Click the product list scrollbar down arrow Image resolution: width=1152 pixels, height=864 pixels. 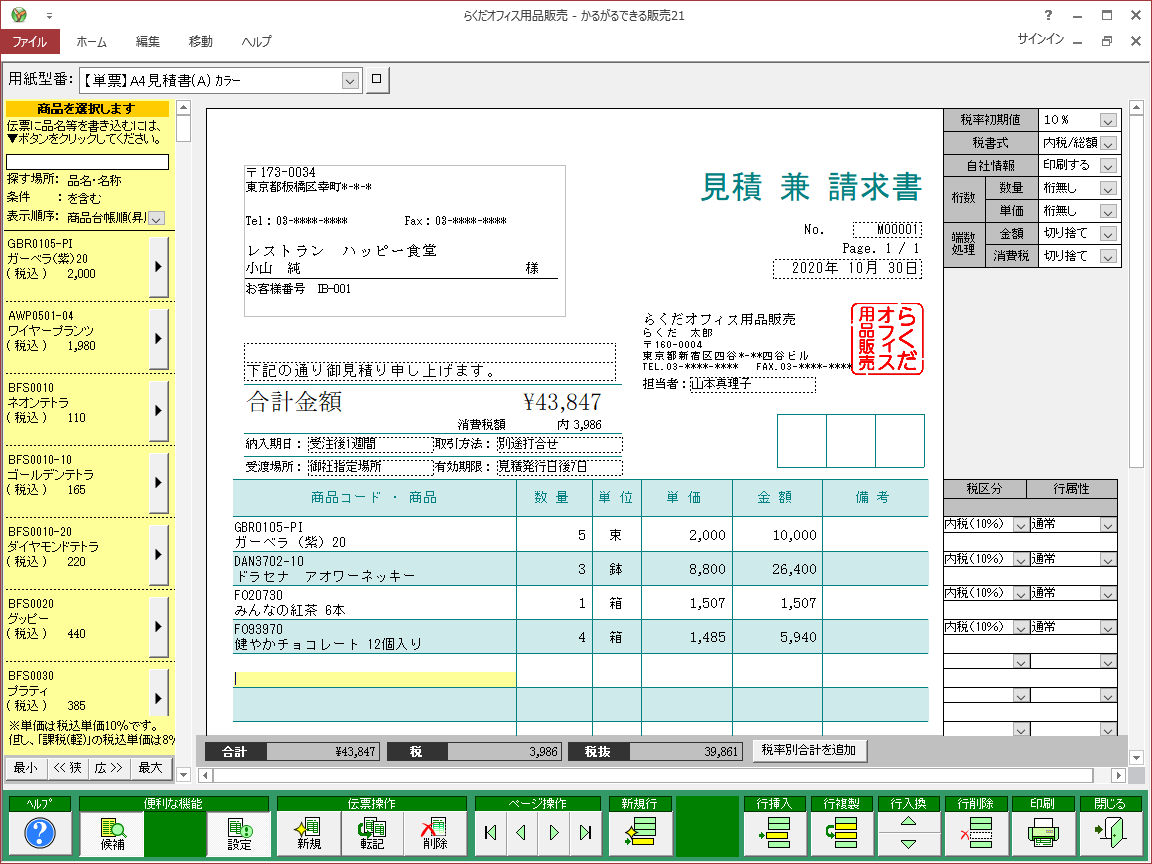[184, 774]
